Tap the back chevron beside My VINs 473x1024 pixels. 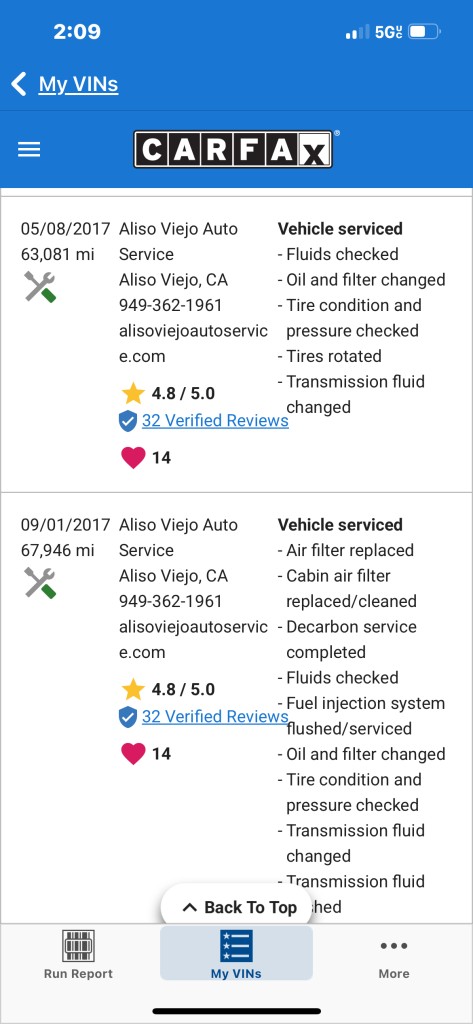point(19,84)
